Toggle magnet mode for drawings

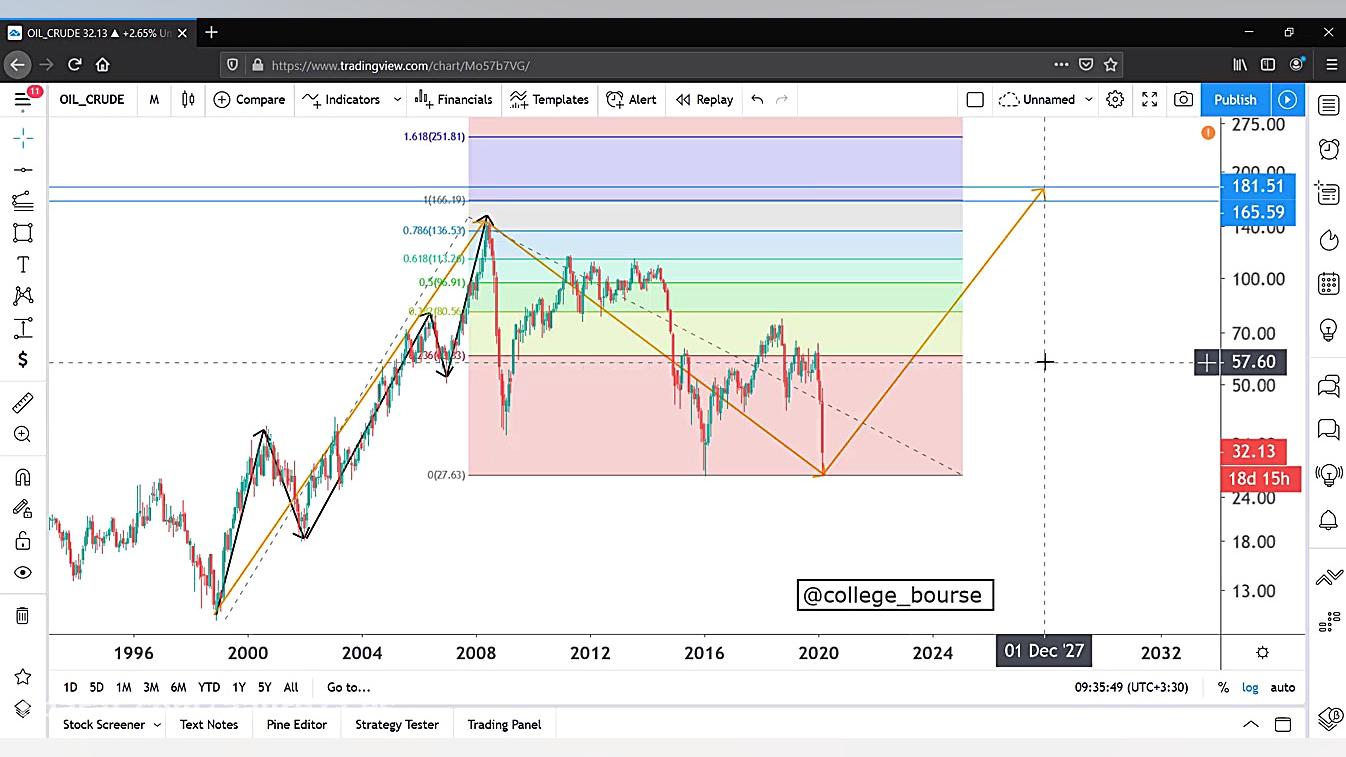tap(23, 477)
